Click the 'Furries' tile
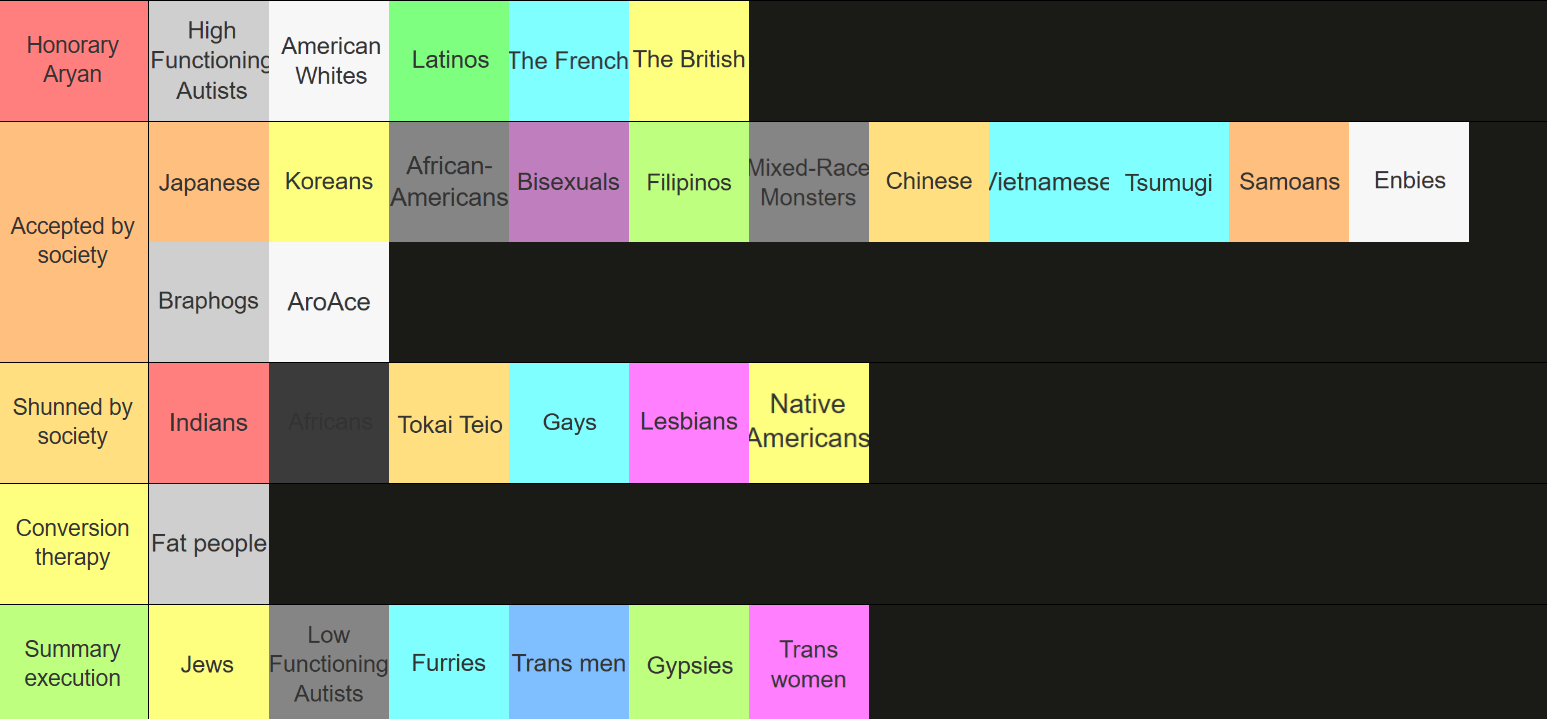The width and height of the screenshot is (1547, 719). coord(449,663)
